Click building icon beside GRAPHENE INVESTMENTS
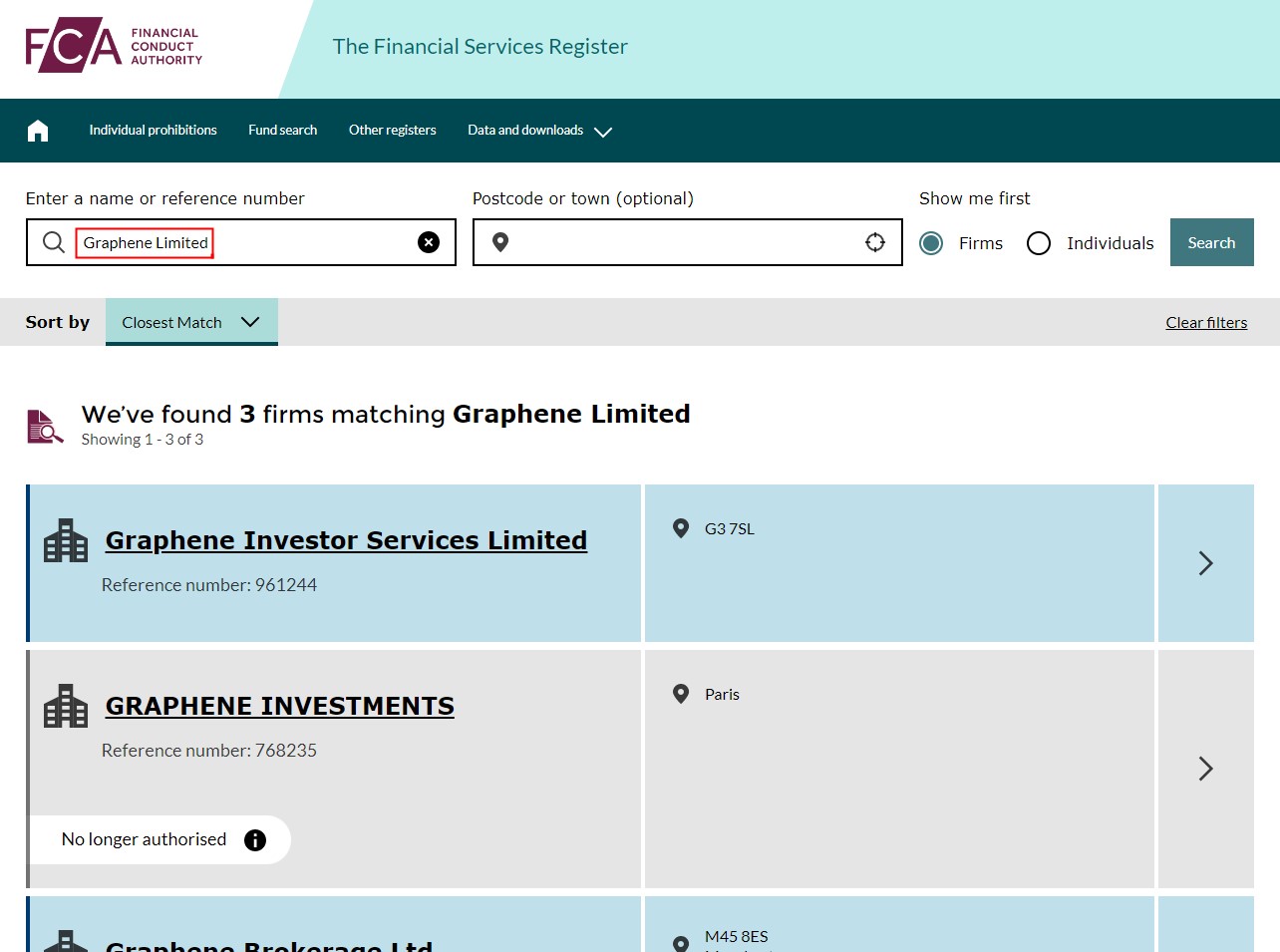Viewport: 1280px width, 952px height. coord(66,706)
